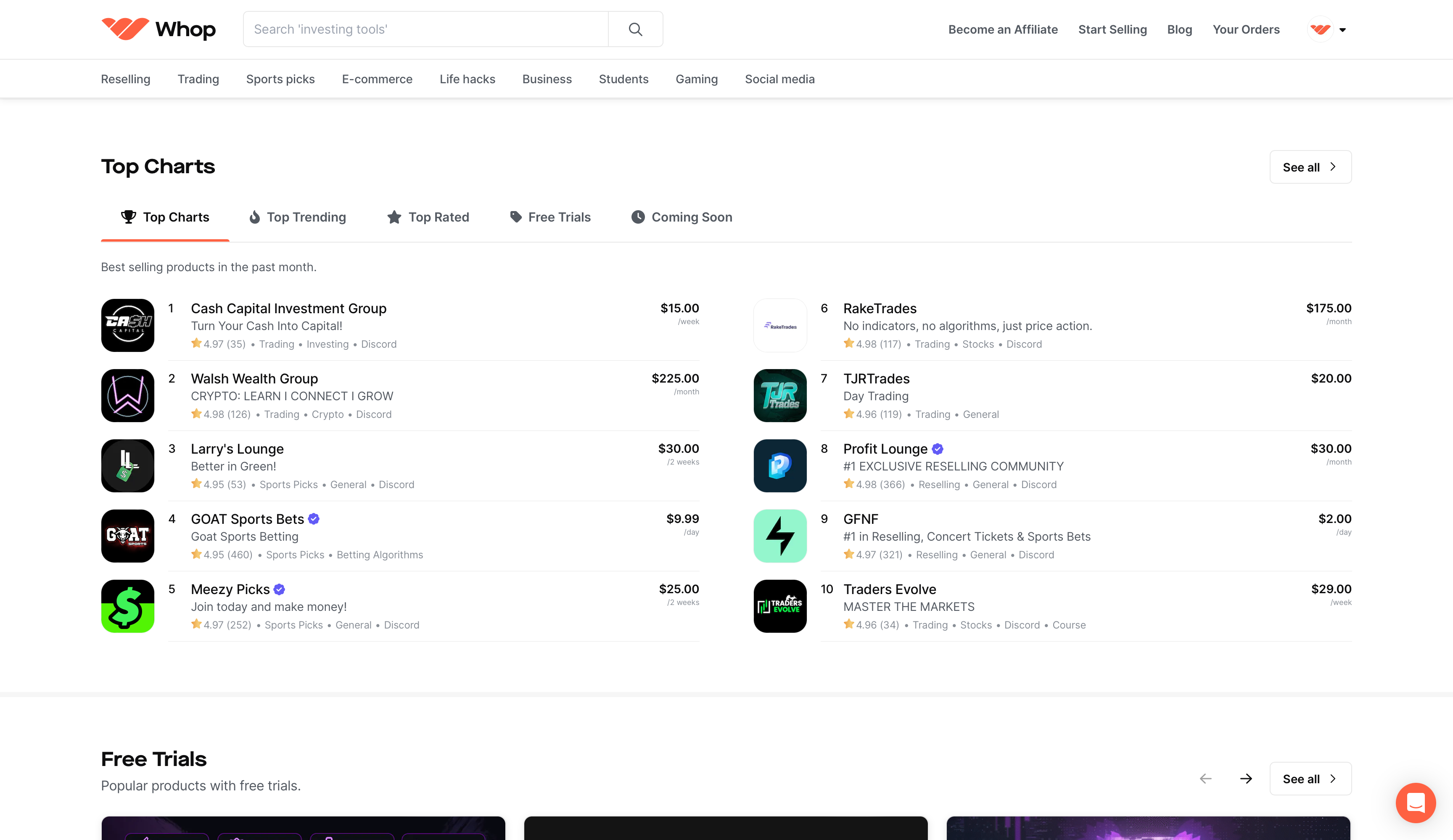
Task: Open Cash Capital Investment Group logo icon
Action: pyautogui.click(x=127, y=325)
